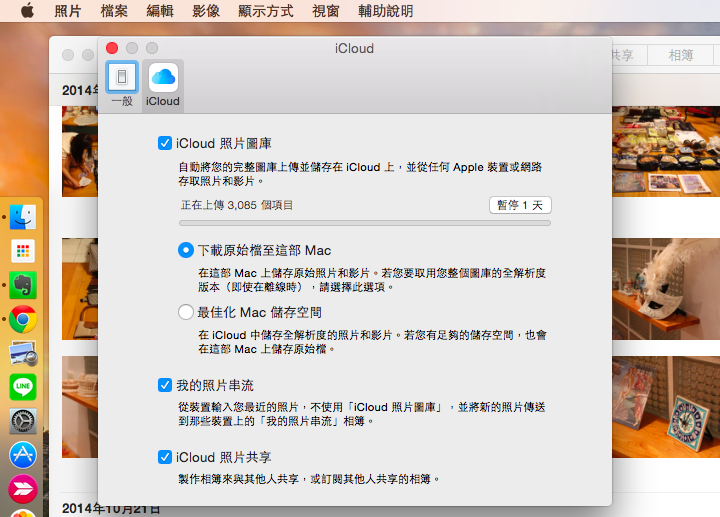Disable the iCloud 照片共享 checkbox
The width and height of the screenshot is (720, 517).
coord(165,457)
